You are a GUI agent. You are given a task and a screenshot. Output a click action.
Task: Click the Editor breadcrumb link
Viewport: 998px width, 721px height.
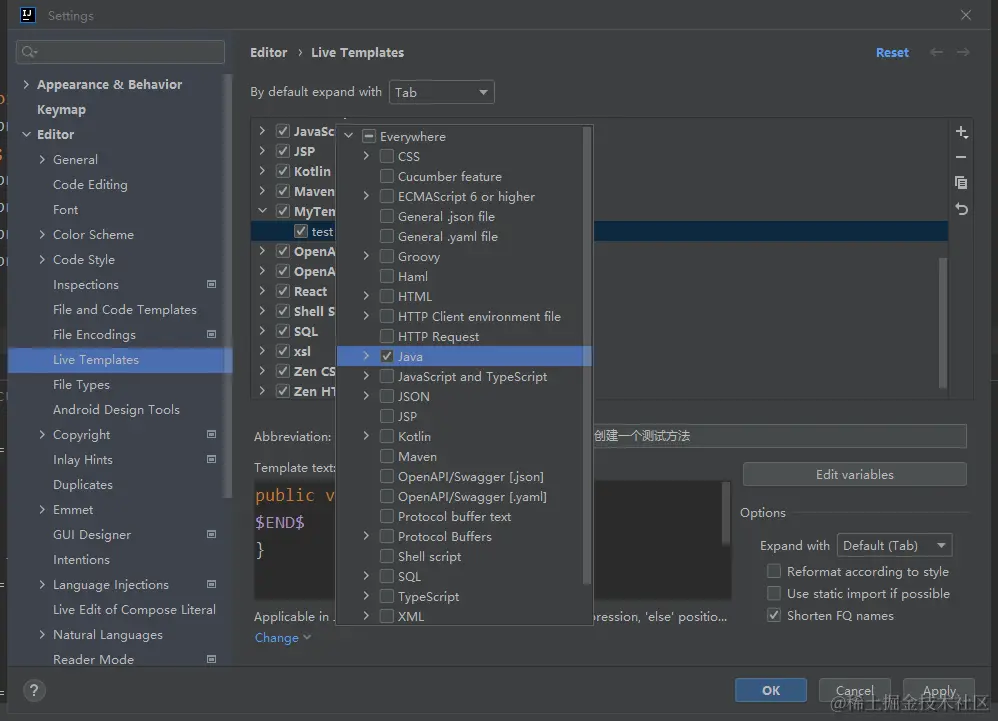269,53
